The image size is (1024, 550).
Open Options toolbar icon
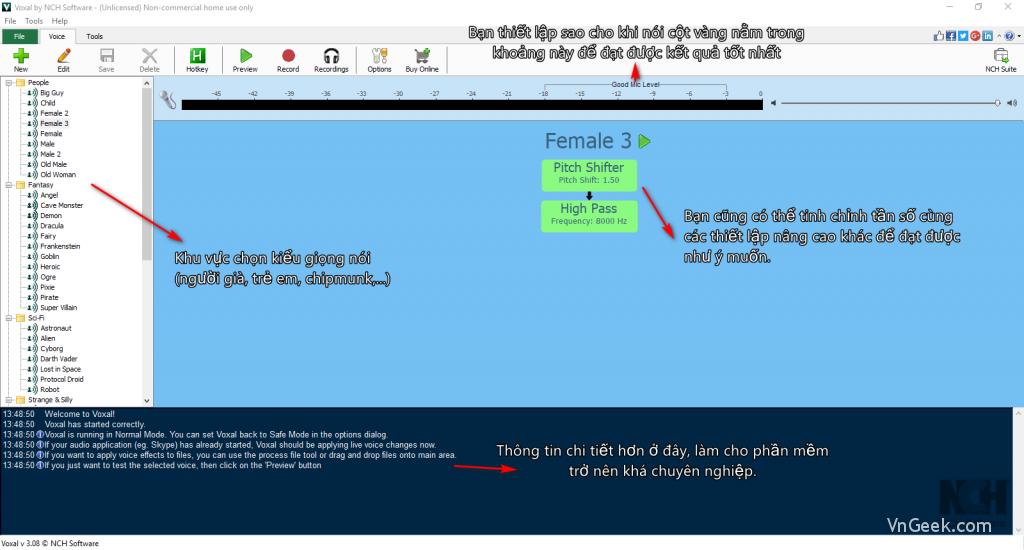pyautogui.click(x=379, y=59)
